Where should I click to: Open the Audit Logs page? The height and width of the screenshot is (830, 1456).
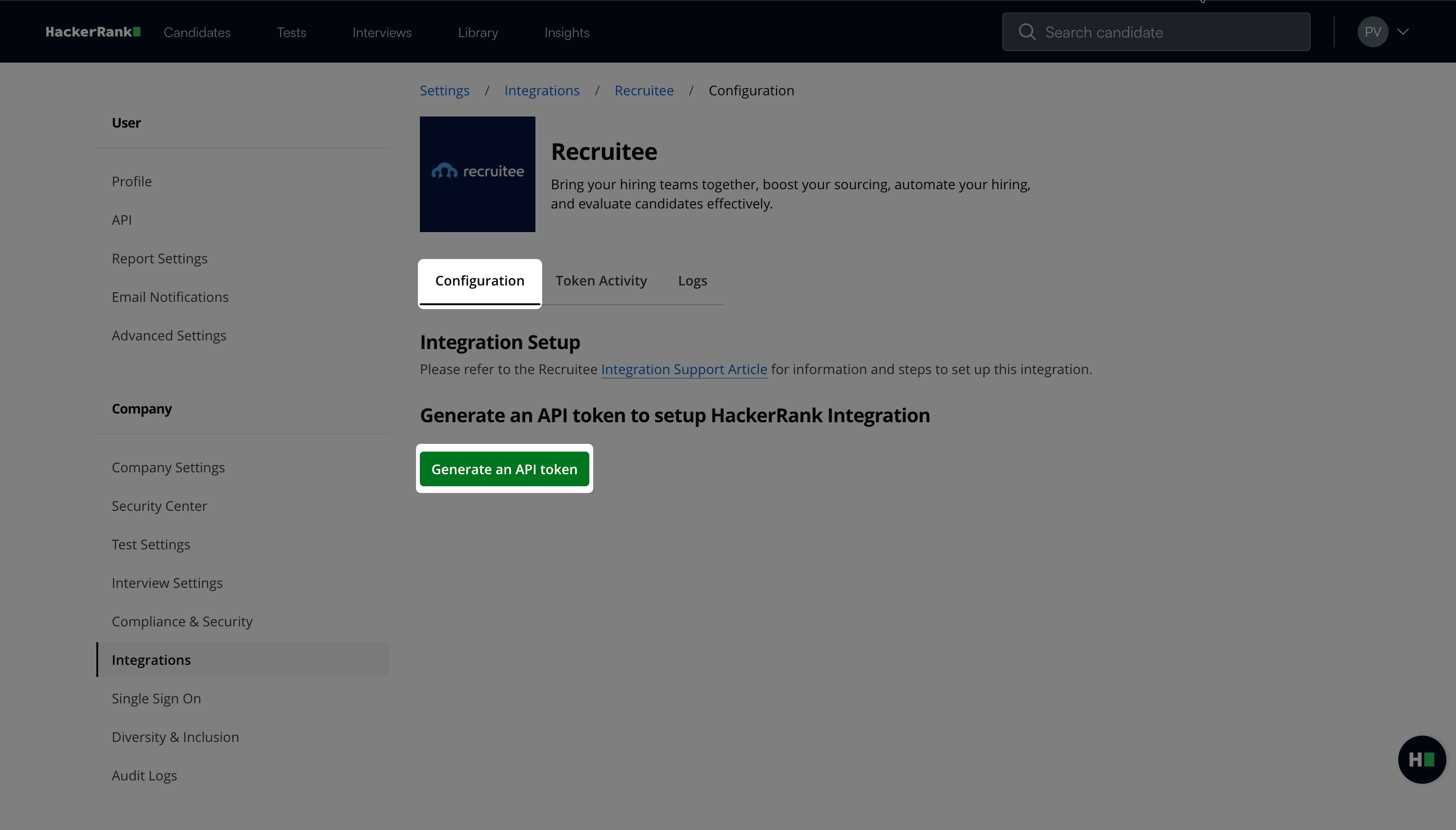click(x=143, y=775)
